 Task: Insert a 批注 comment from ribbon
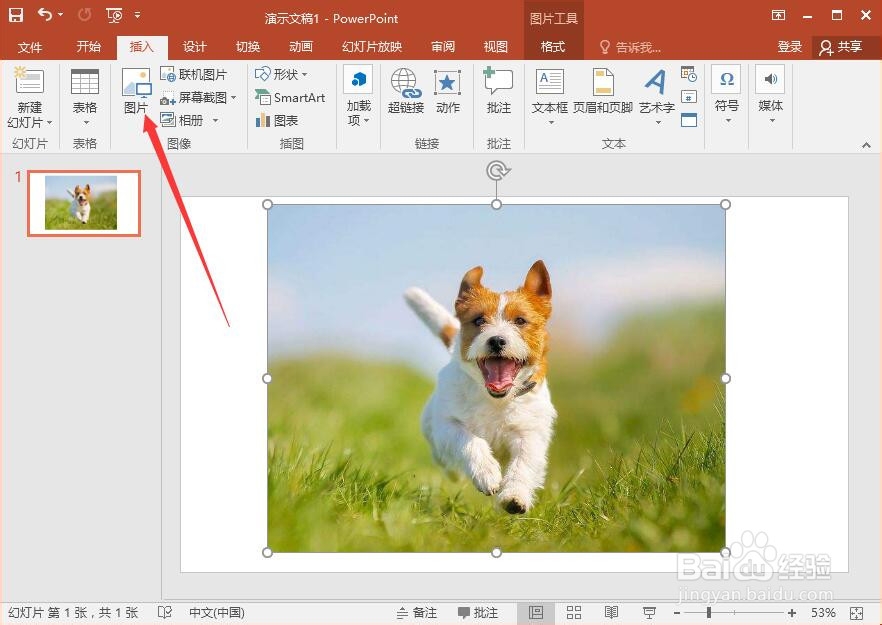coord(498,91)
